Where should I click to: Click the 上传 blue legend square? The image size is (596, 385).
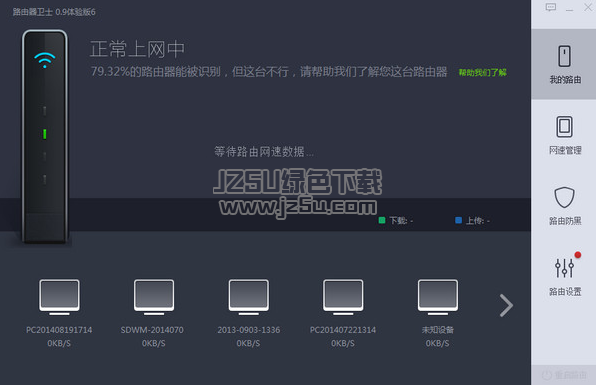458,220
